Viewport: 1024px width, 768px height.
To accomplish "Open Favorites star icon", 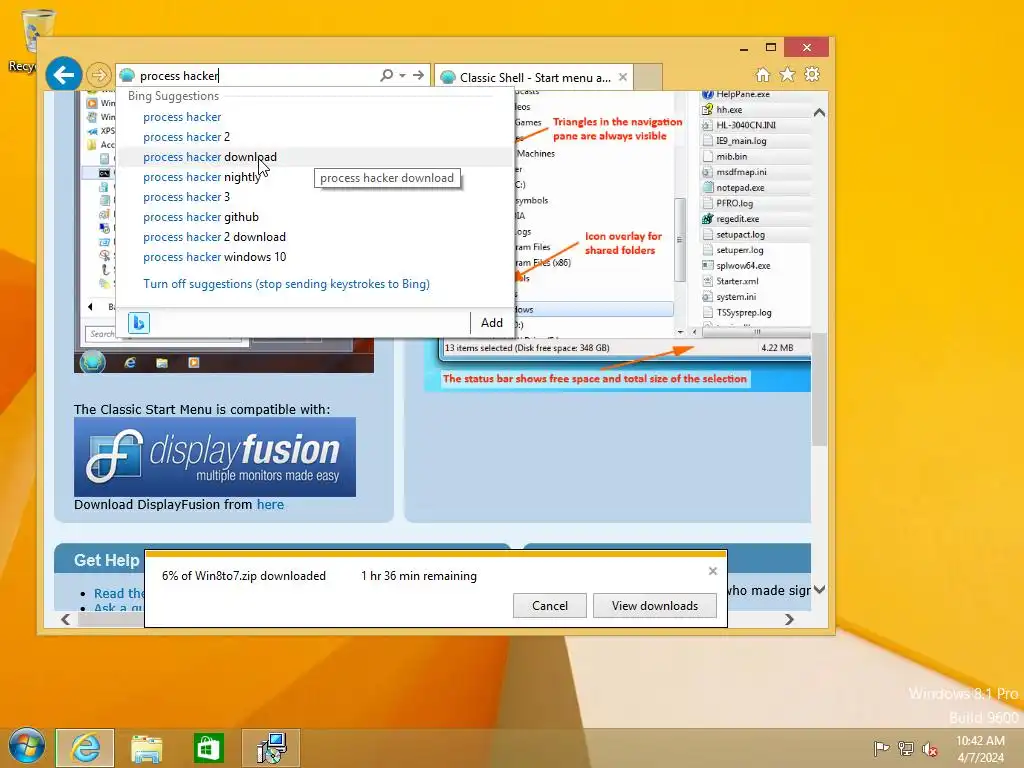I will pos(788,74).
